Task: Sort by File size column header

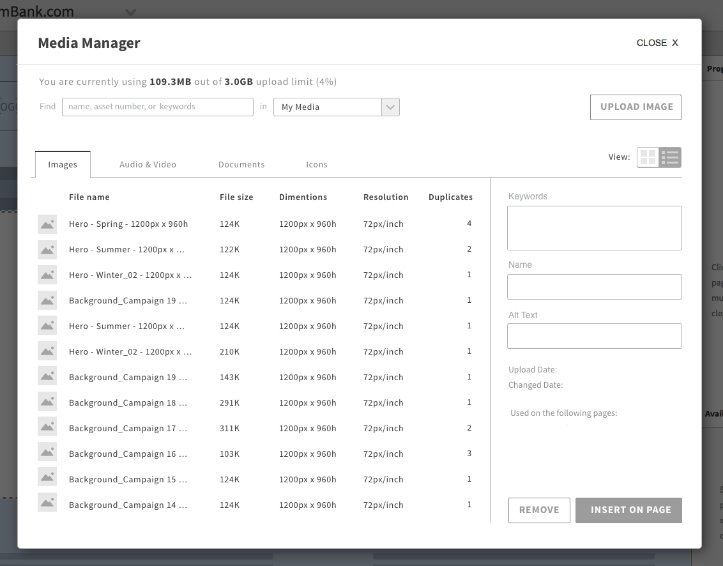Action: coord(236,197)
